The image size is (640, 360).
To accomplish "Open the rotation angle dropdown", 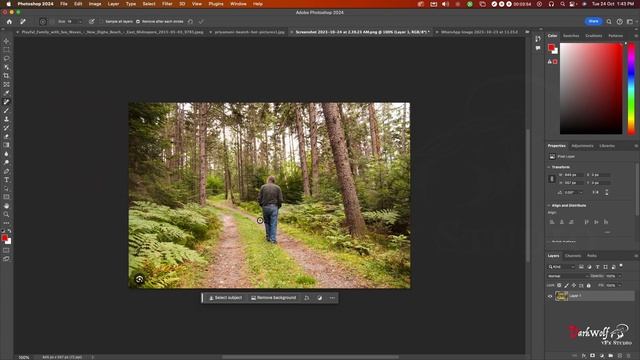I will [581, 192].
